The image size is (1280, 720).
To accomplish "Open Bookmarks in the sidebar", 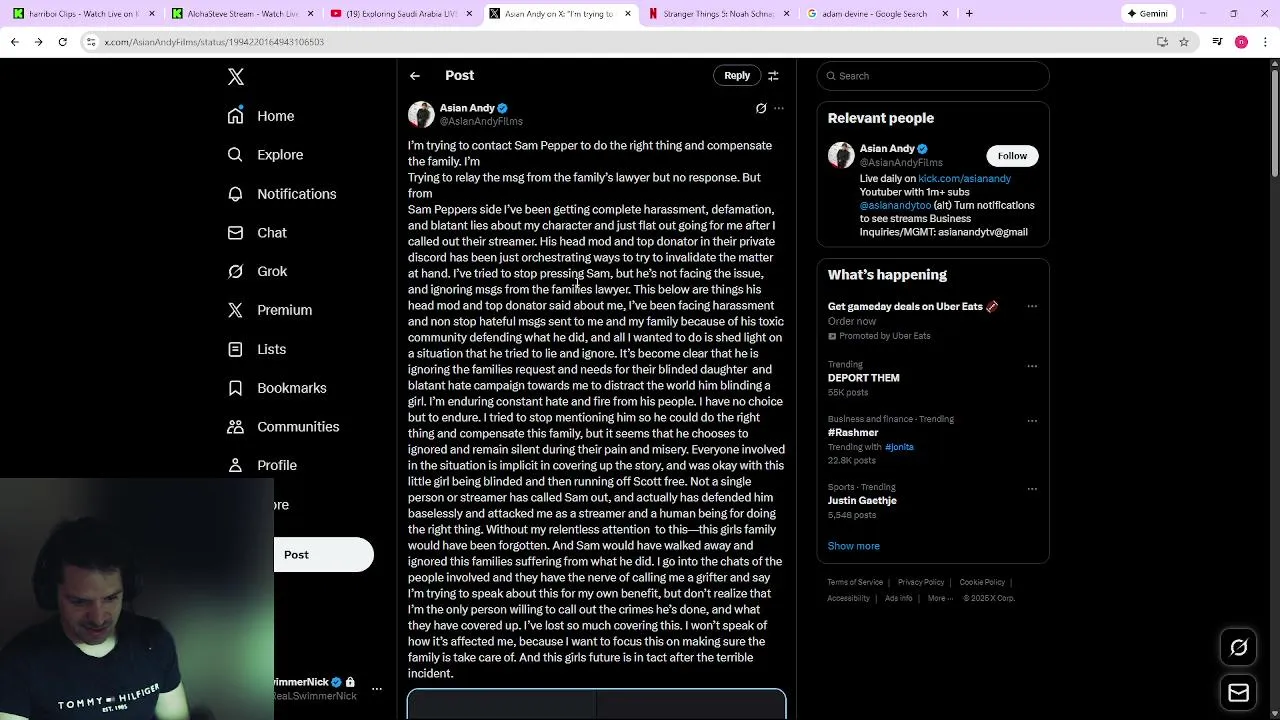I will (277, 388).
